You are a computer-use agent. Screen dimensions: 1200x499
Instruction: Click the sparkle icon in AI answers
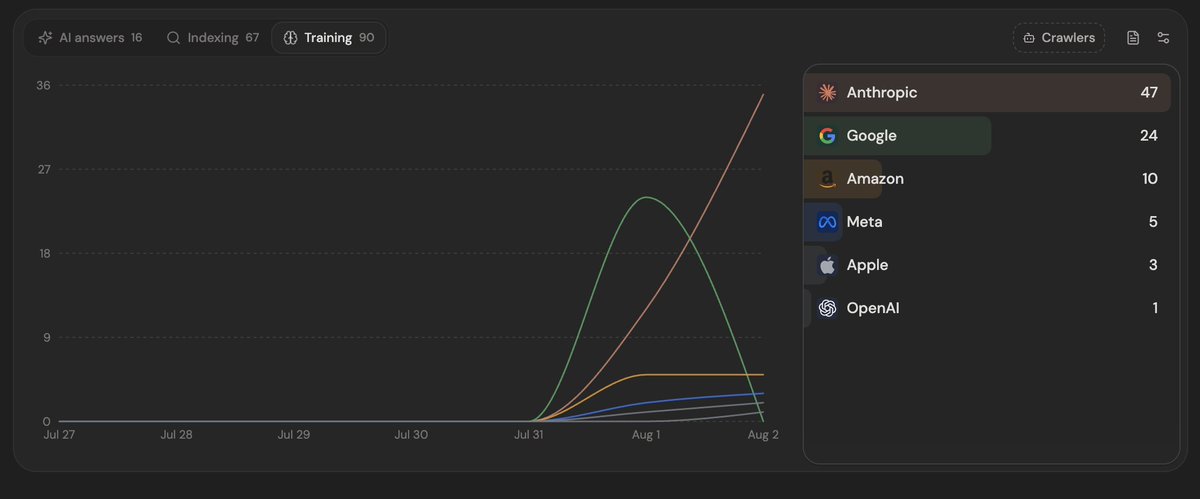(45, 38)
